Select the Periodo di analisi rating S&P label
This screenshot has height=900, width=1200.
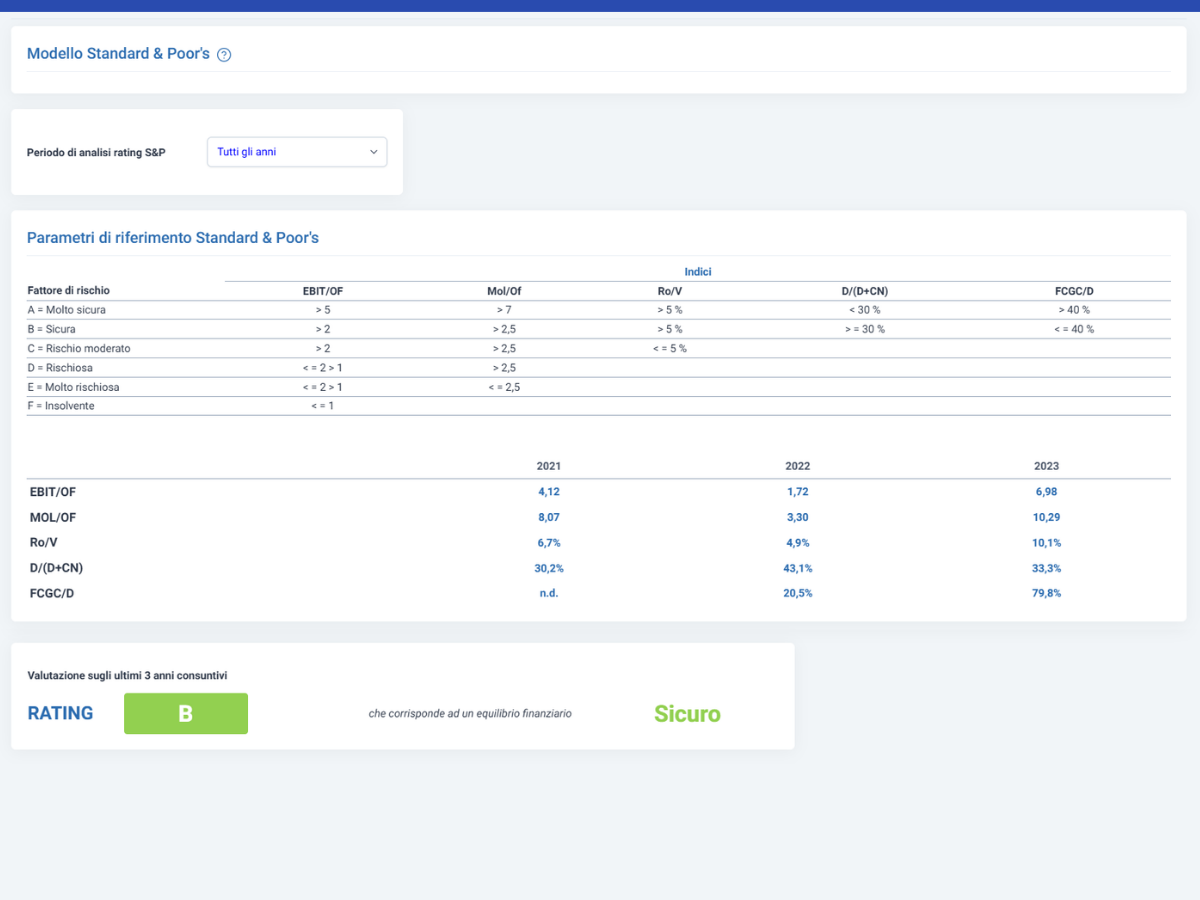(x=96, y=152)
